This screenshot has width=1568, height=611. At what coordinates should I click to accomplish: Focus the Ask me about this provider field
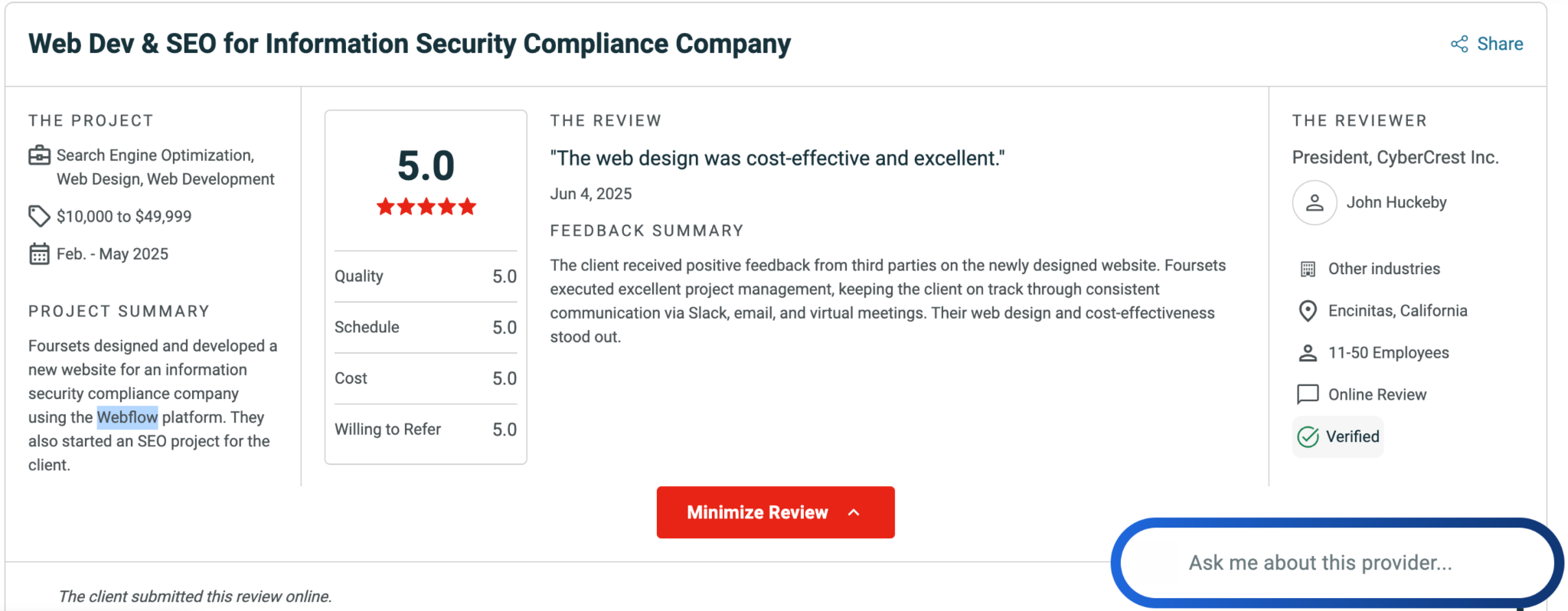coord(1336,563)
